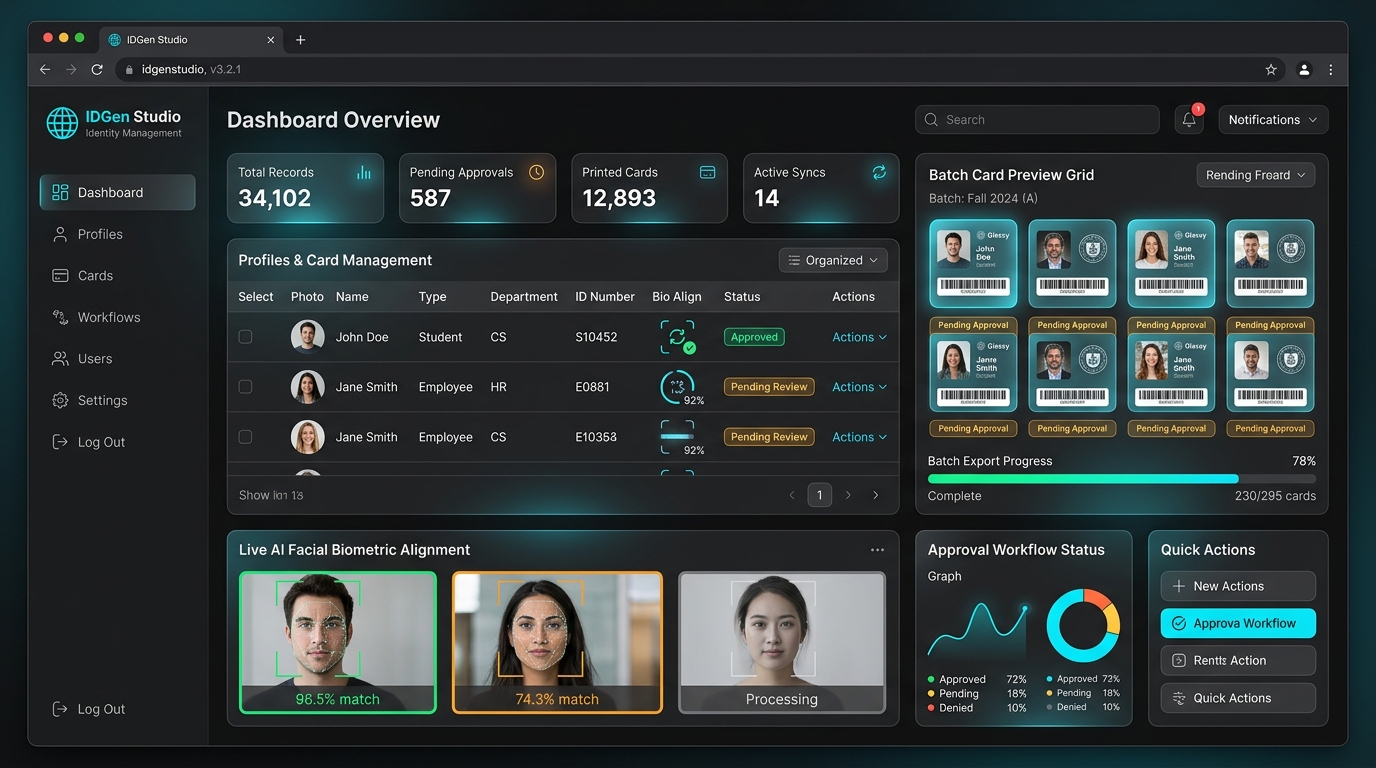The width and height of the screenshot is (1376, 768).
Task: Expand Actions menu for John Doe
Action: 859,337
